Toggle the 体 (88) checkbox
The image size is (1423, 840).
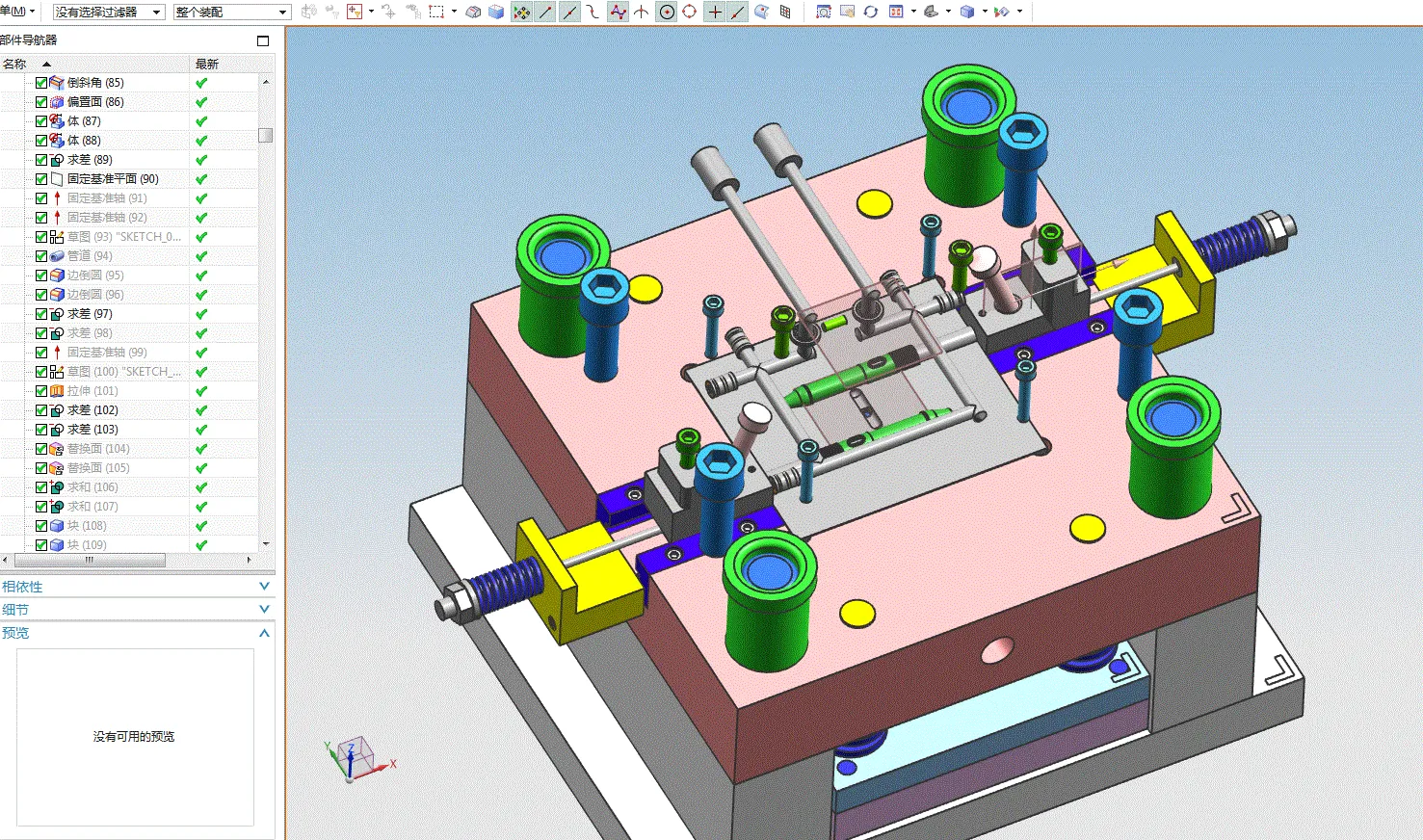pos(41,141)
